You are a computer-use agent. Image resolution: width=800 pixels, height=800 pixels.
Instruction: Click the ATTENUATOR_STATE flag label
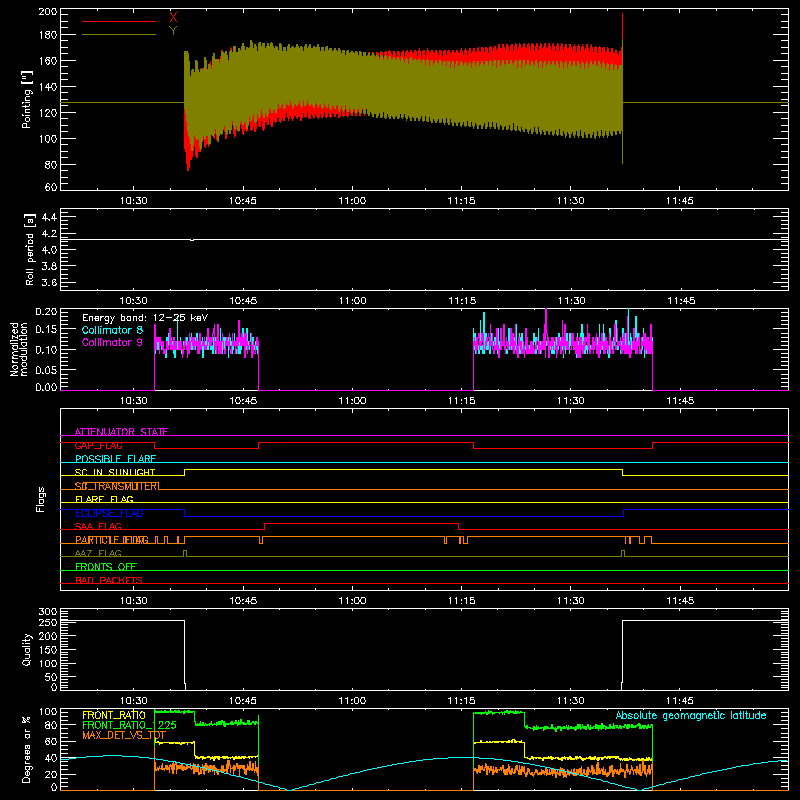pyautogui.click(x=121, y=432)
